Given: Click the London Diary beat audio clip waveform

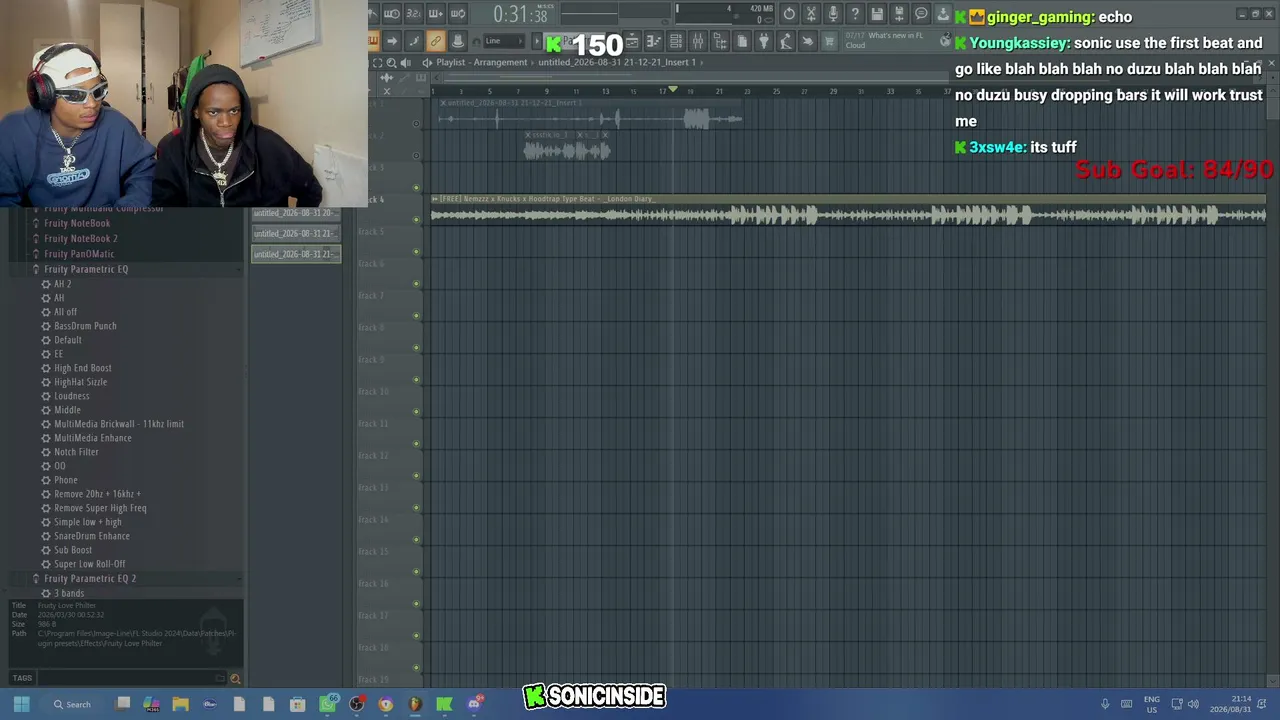Looking at the screenshot, I should pyautogui.click(x=848, y=214).
